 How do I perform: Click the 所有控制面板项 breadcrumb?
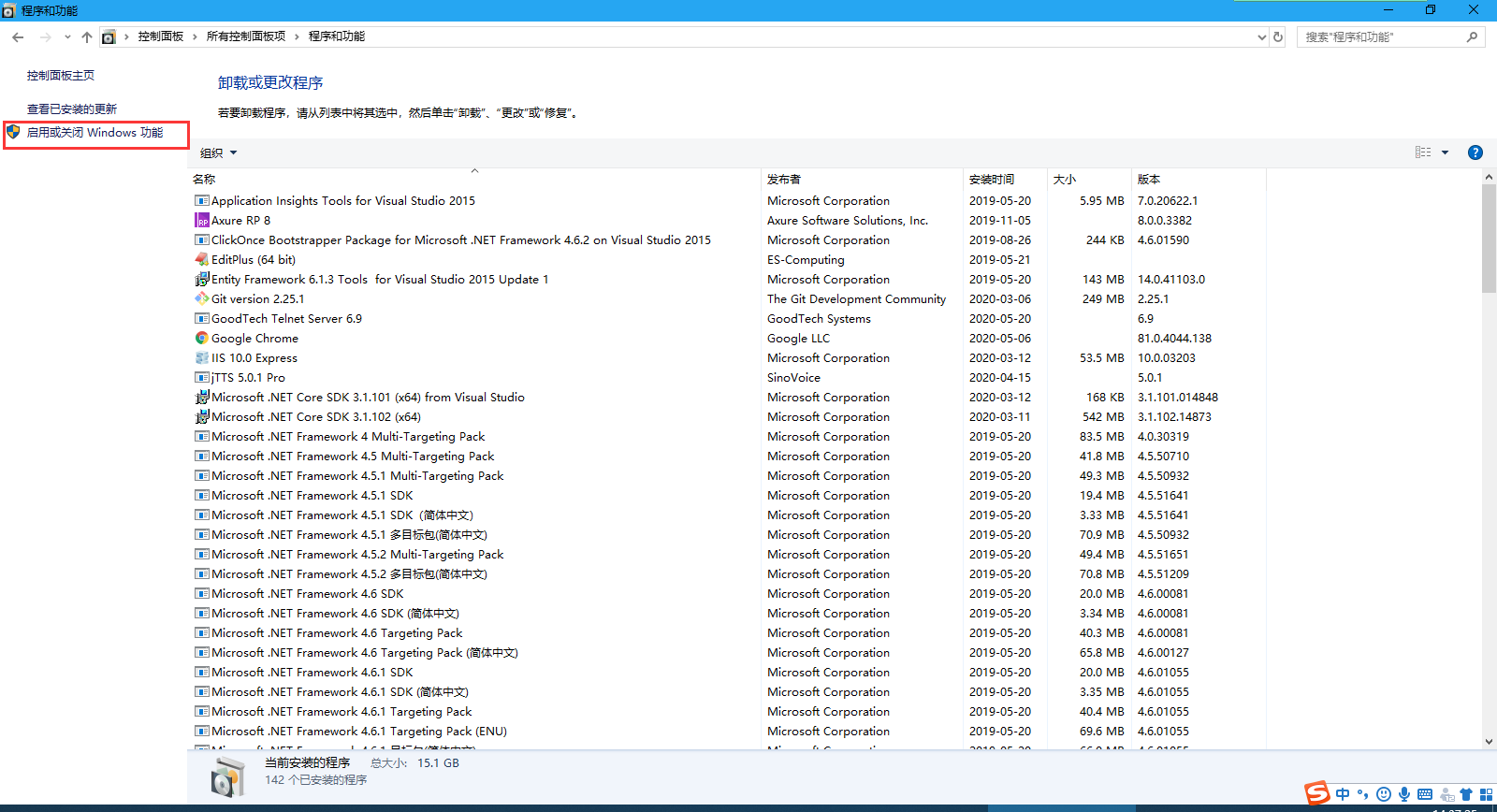click(x=246, y=36)
